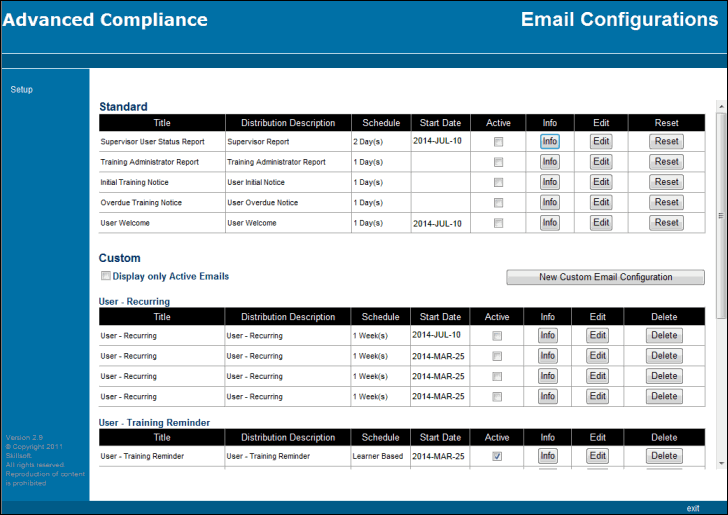Check Active box for User Welcome
728x515 pixels.
(x=498, y=223)
